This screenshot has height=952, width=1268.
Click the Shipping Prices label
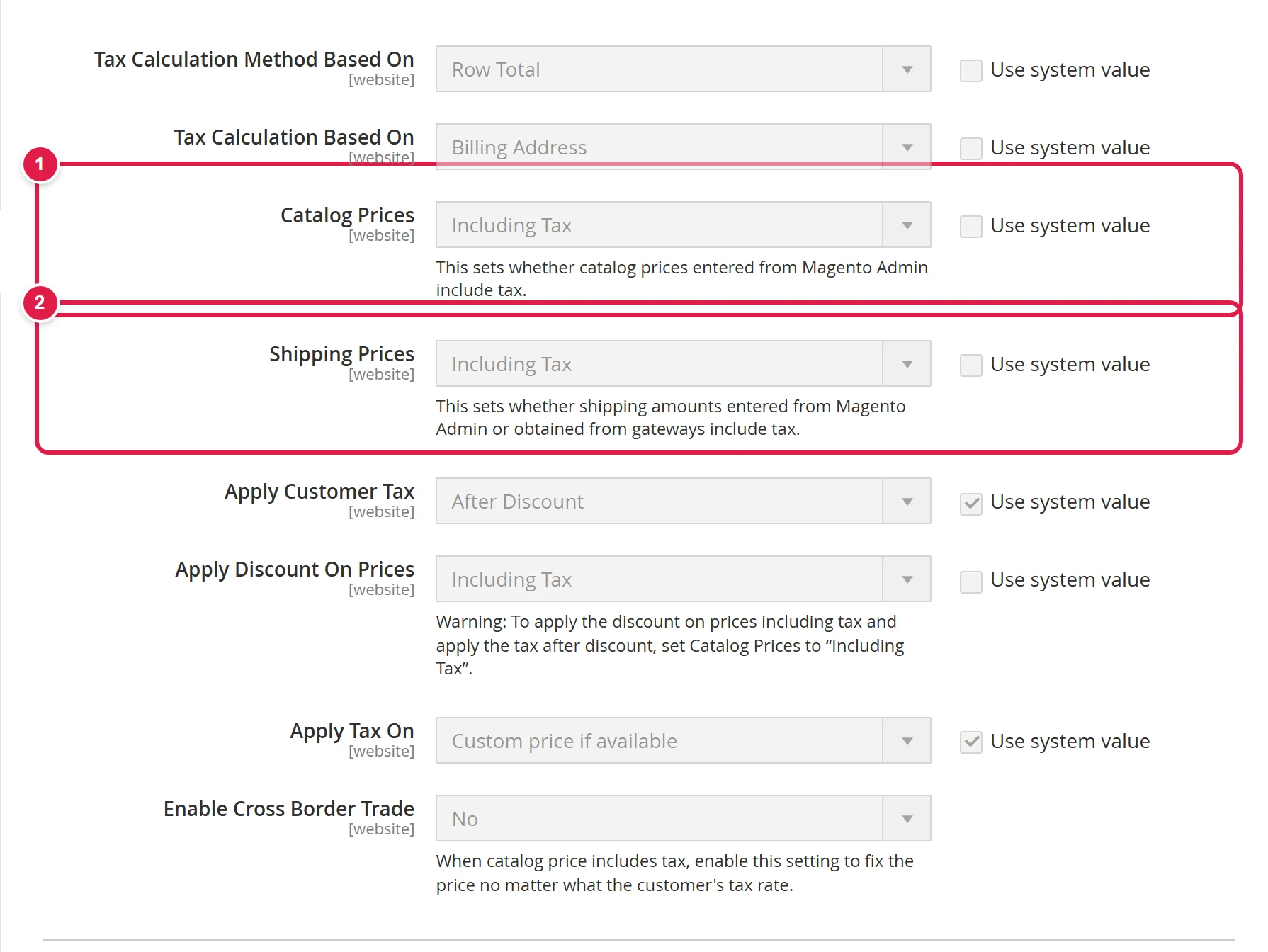pyautogui.click(x=341, y=354)
